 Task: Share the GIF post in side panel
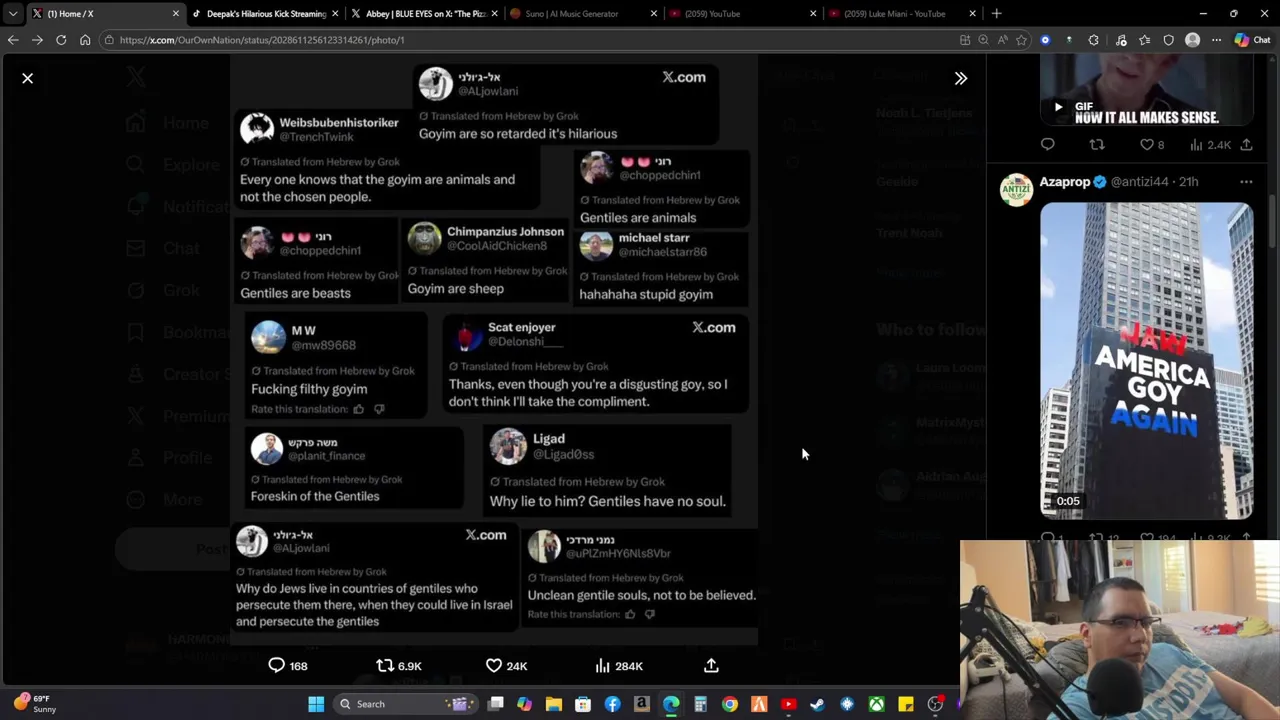tap(1246, 145)
